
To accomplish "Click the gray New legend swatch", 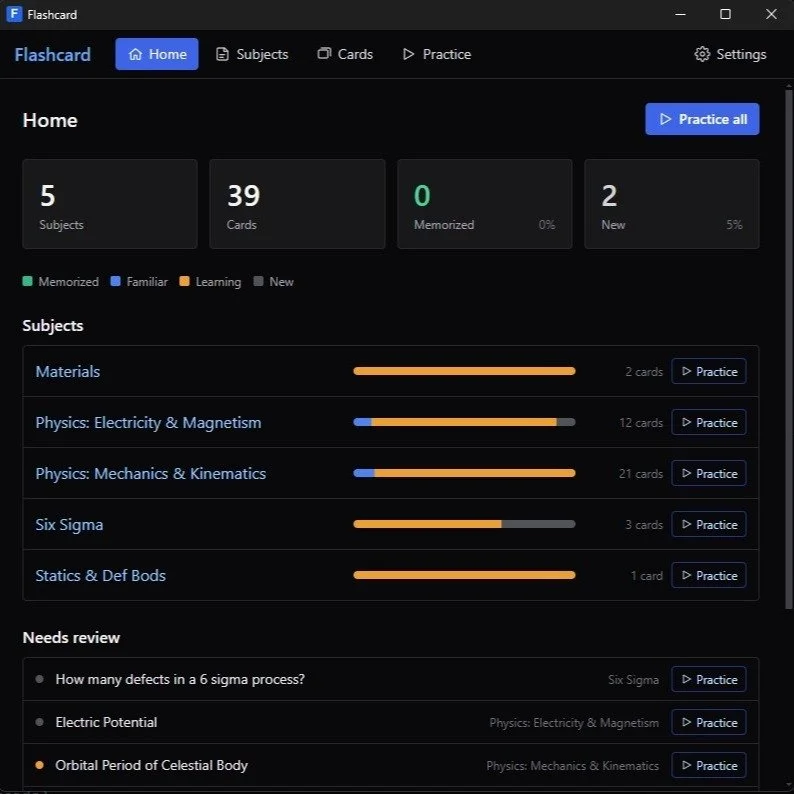I will coord(258,281).
